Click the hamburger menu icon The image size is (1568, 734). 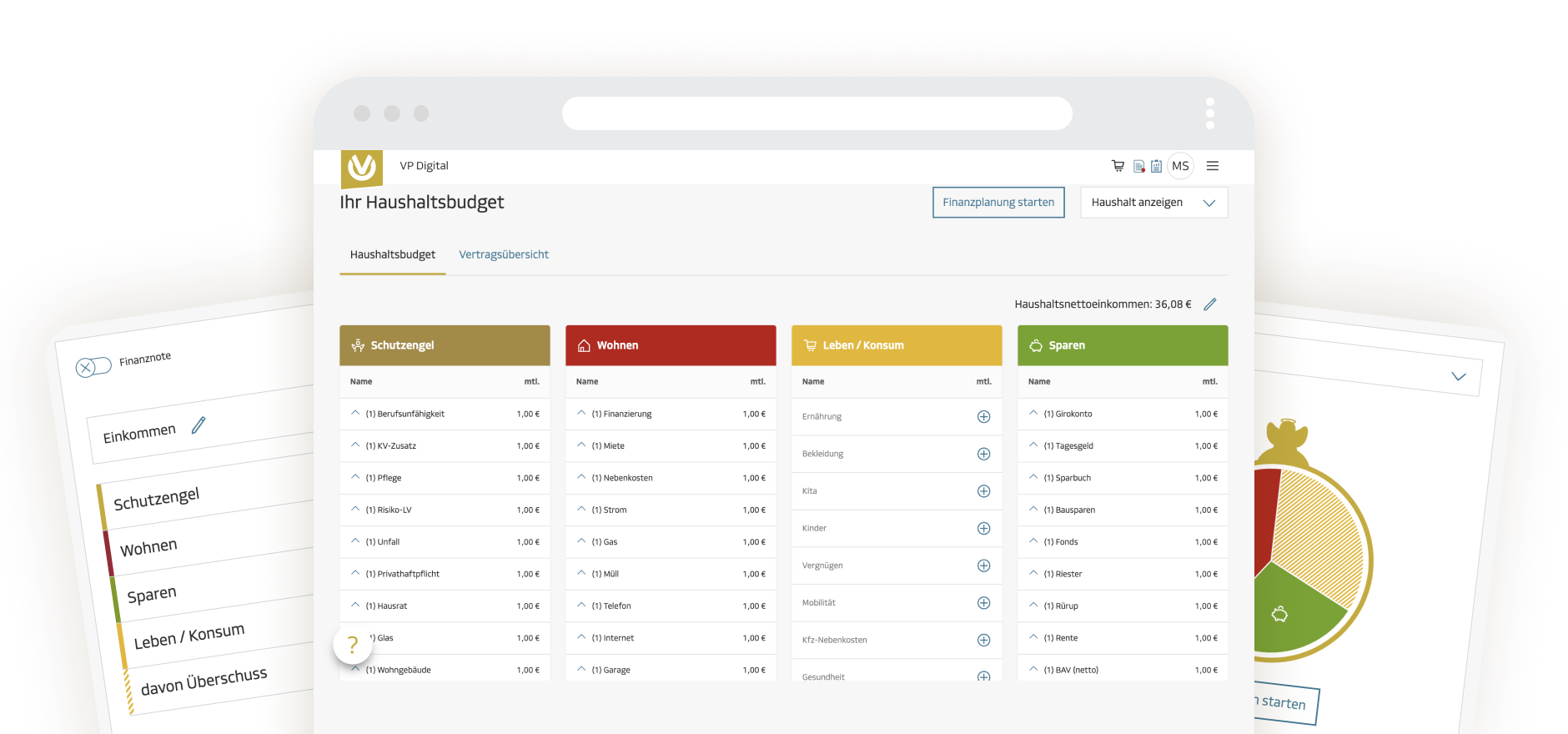(x=1212, y=166)
